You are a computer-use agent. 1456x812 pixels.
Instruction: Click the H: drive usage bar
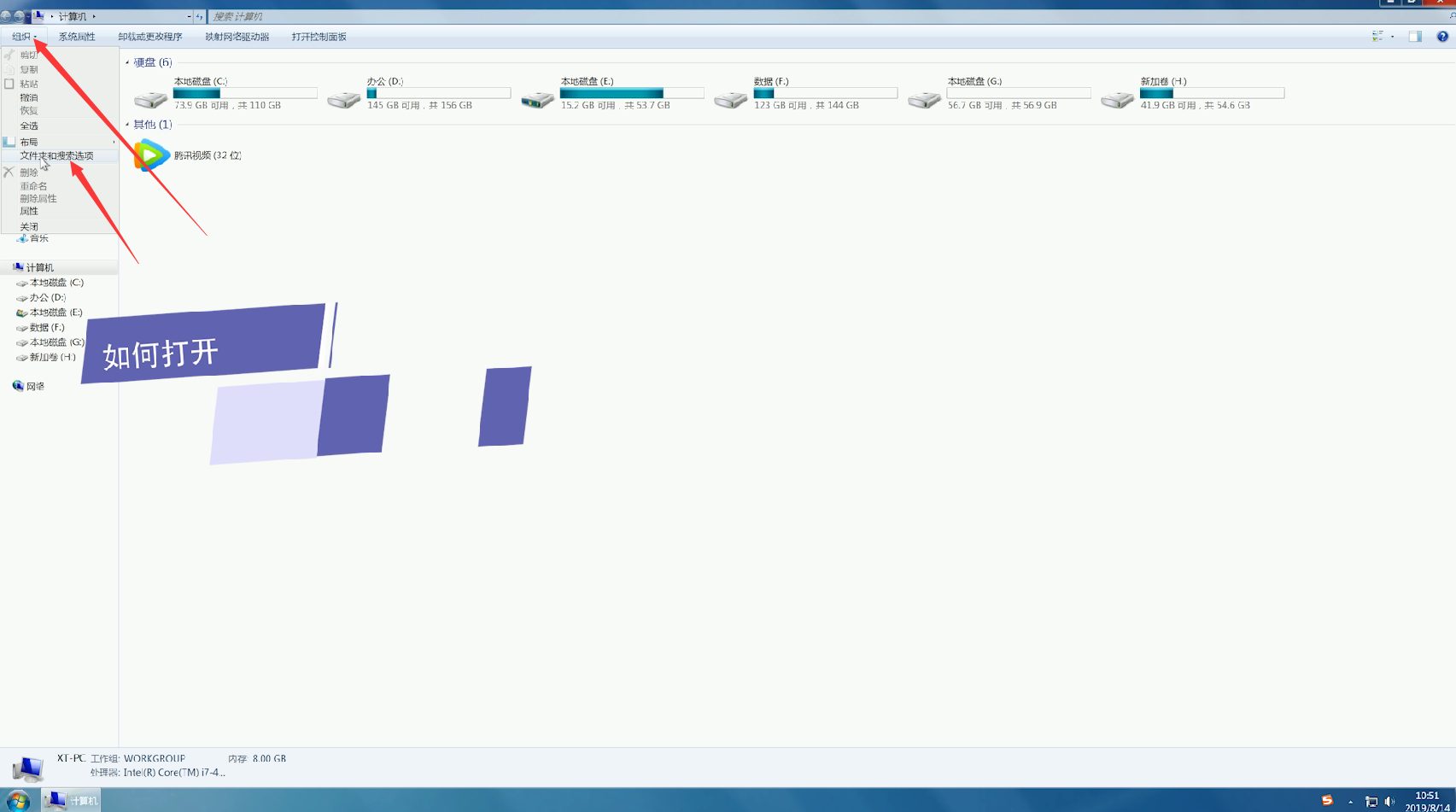pyautogui.click(x=1212, y=93)
